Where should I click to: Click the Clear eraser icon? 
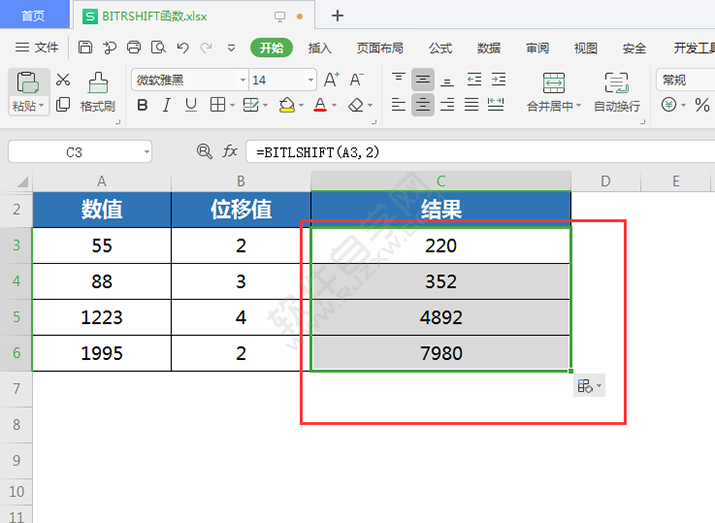pyautogui.click(x=356, y=105)
